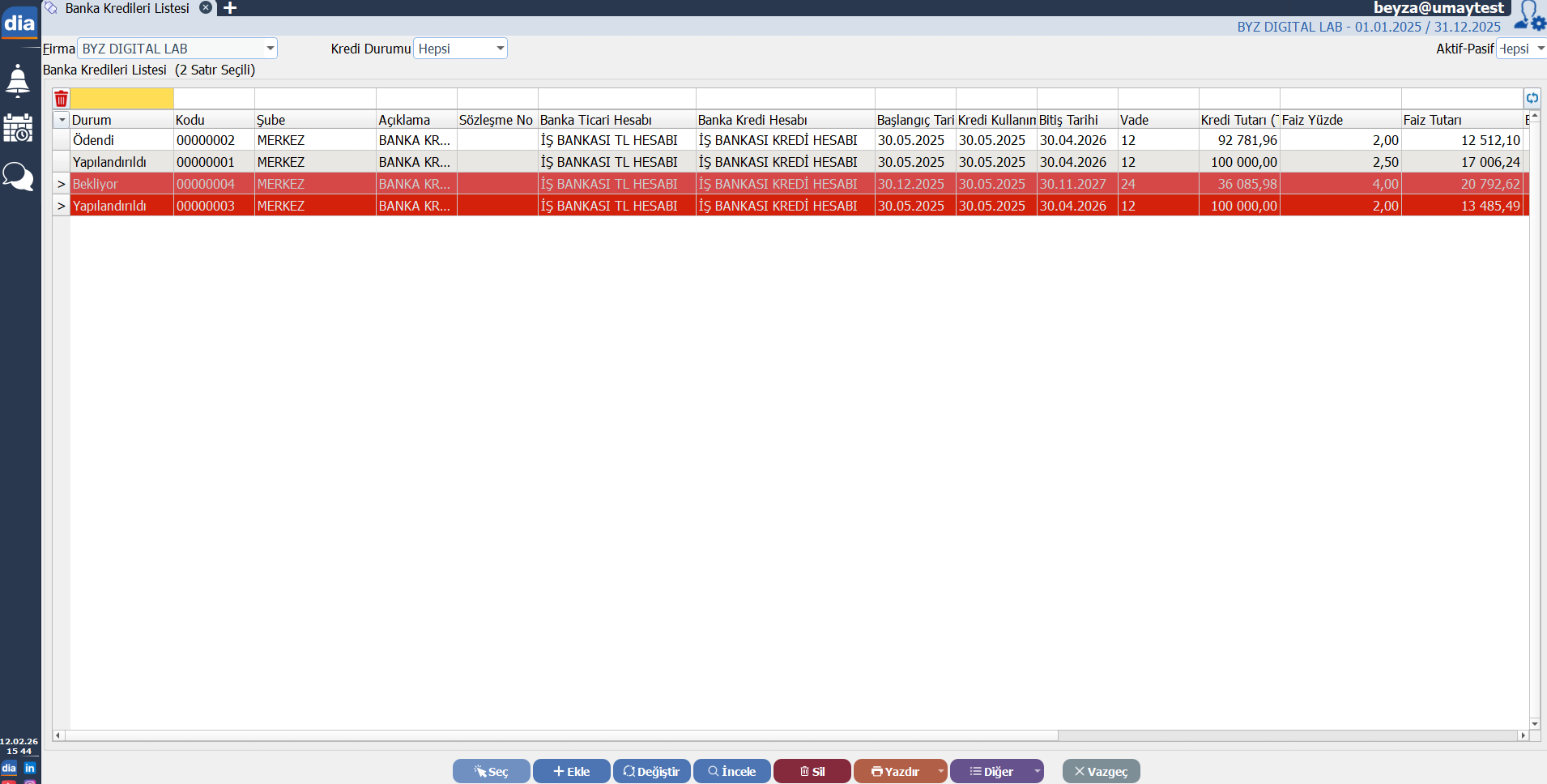Click the red trash filter-clear icon
This screenshot has height=784, width=1547.
coord(62,99)
